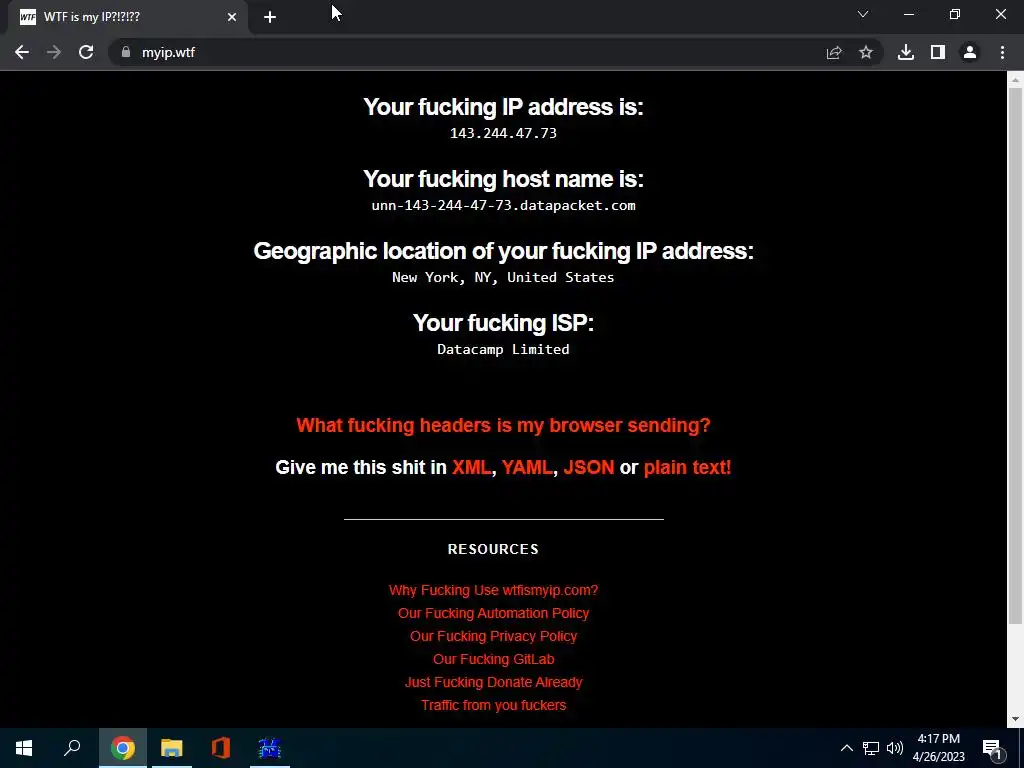This screenshot has width=1024, height=768.
Task: Open the Chrome profile avatar menu
Action: [970, 52]
